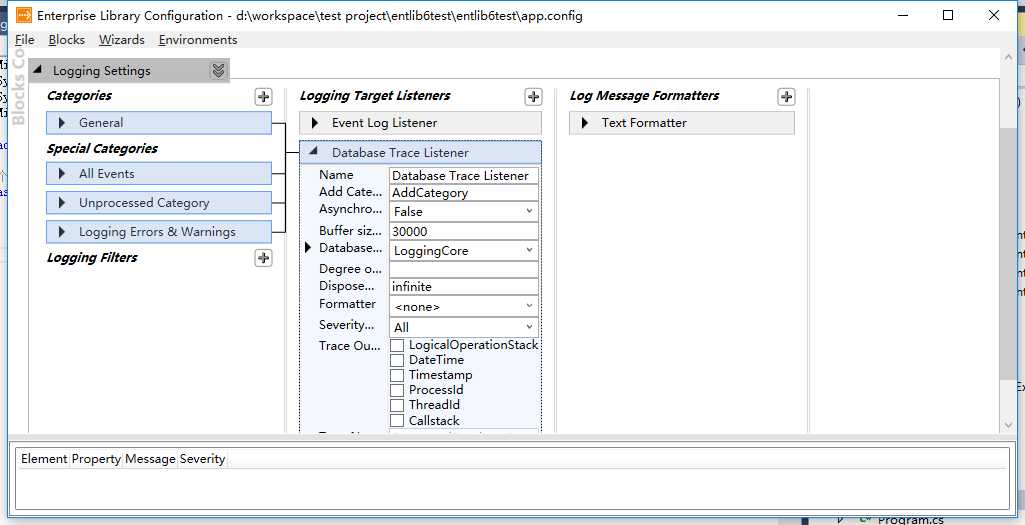Image resolution: width=1025 pixels, height=525 pixels.
Task: Enable DateTime trace option
Action: [397, 360]
